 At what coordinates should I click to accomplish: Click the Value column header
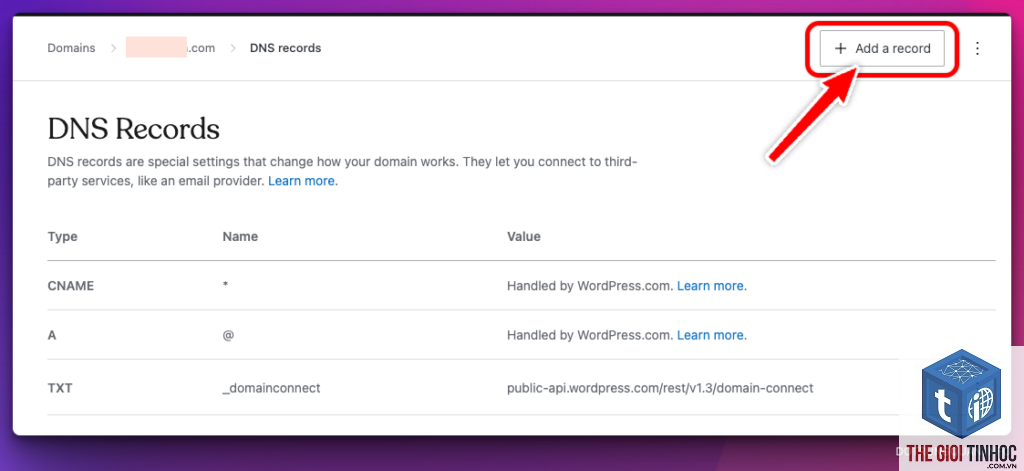click(x=524, y=236)
